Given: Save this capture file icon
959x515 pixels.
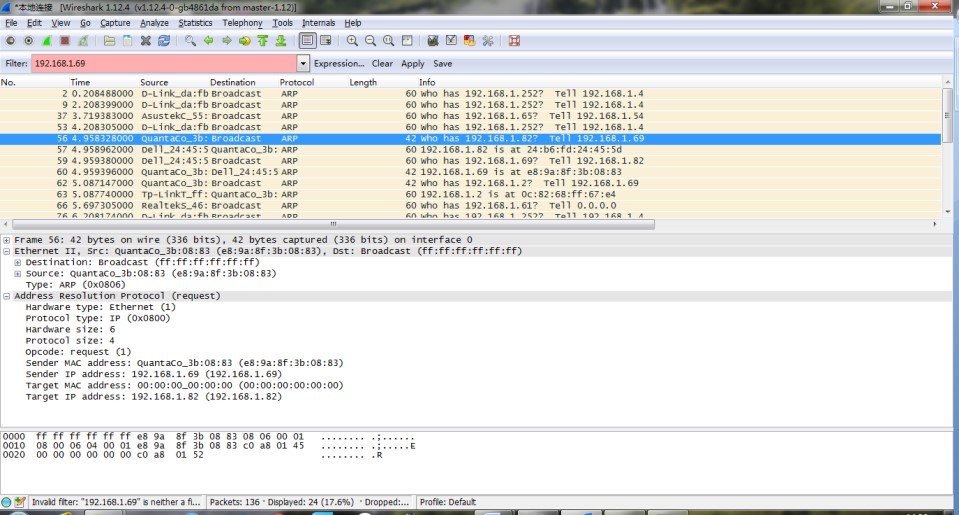Looking at the screenshot, I should click(x=127, y=41).
